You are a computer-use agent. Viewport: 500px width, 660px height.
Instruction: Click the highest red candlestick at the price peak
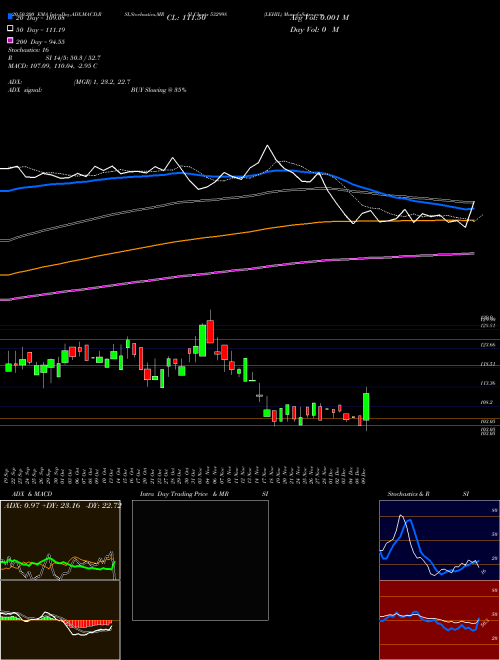point(210,332)
